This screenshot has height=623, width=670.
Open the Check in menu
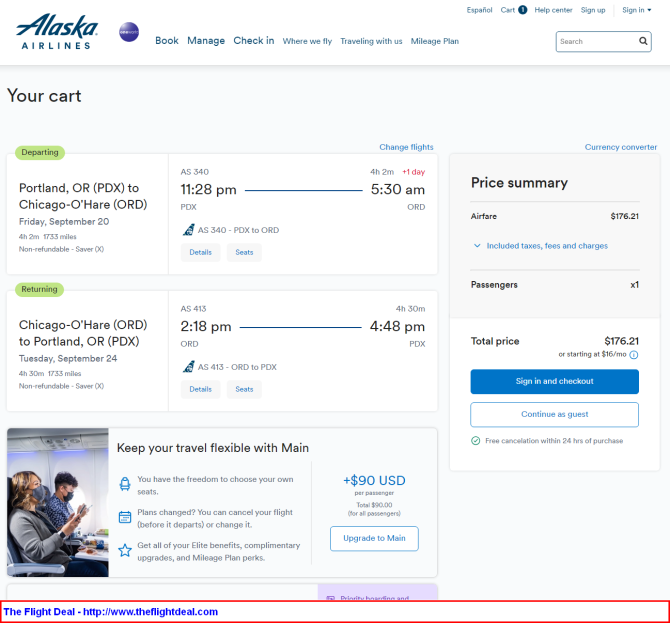tap(254, 41)
